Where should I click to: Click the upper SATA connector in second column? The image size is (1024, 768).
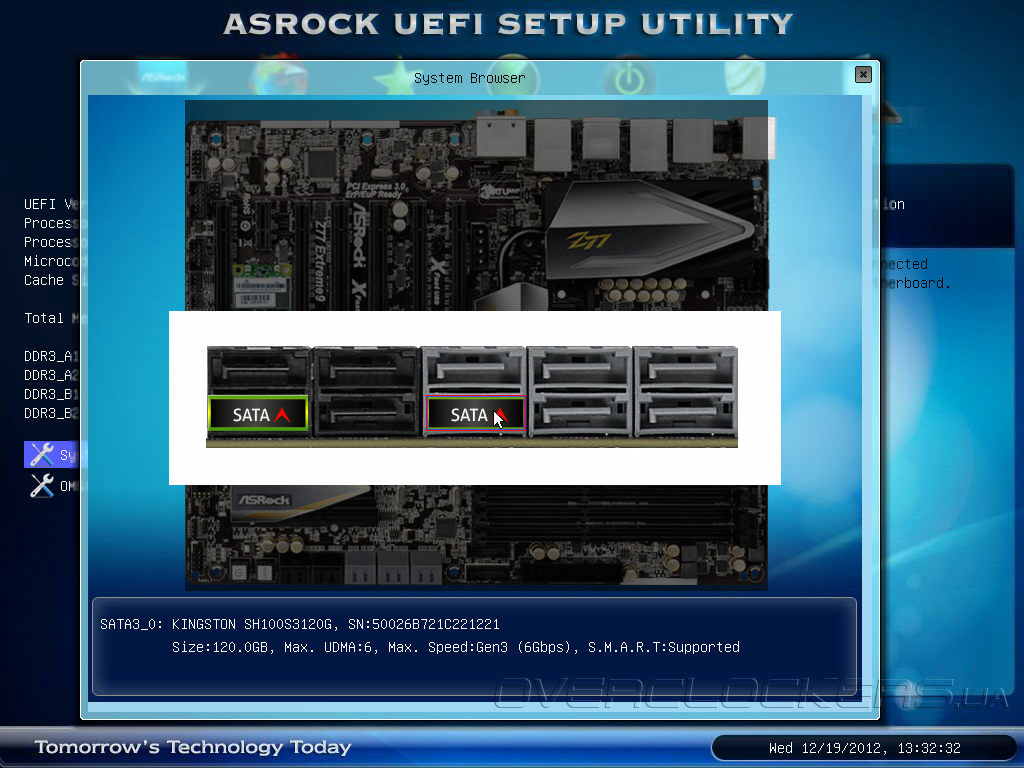coord(366,370)
